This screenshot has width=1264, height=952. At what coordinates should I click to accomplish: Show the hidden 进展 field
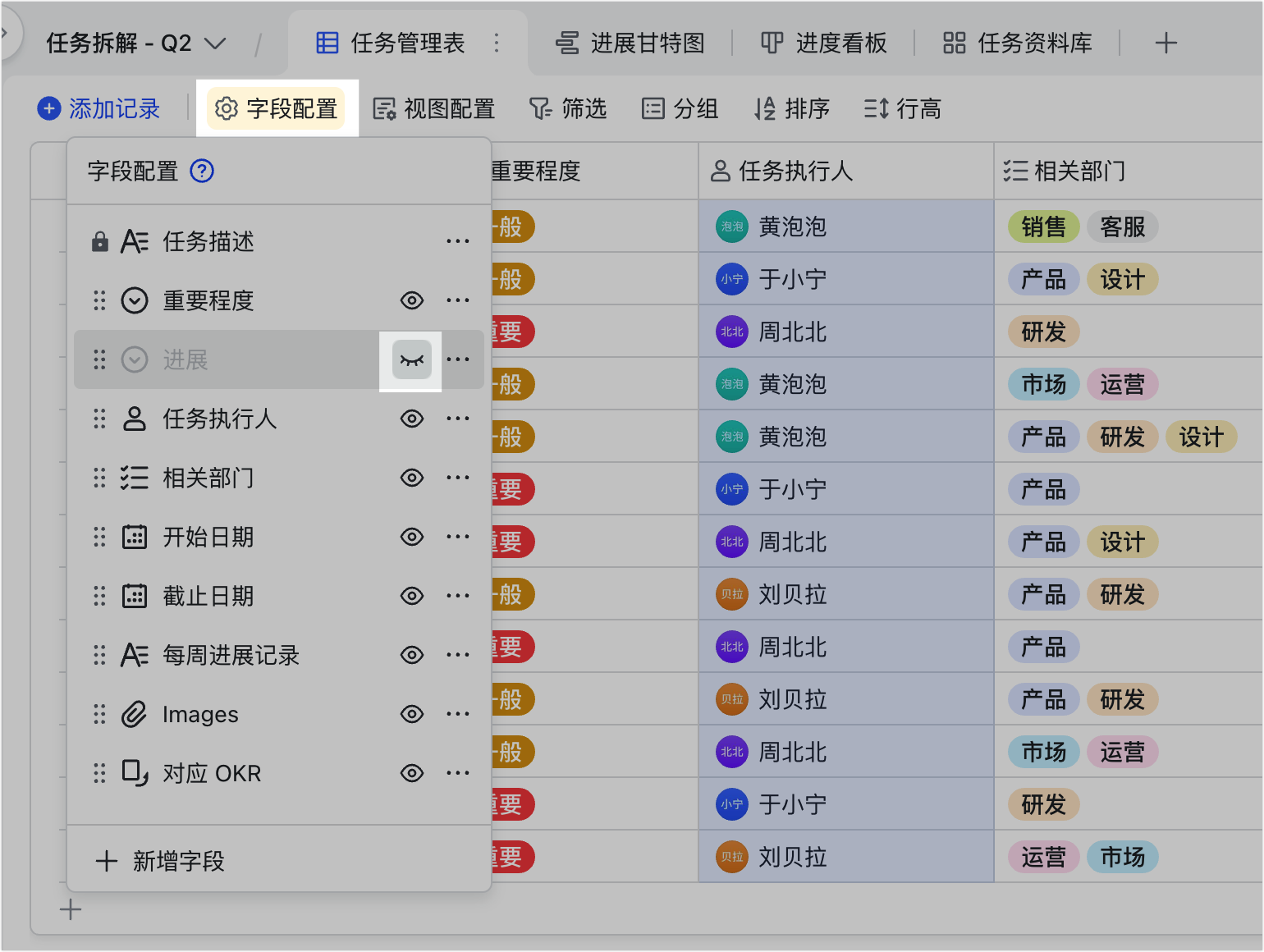[x=412, y=359]
